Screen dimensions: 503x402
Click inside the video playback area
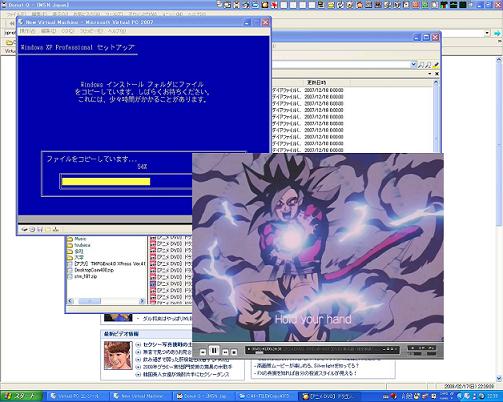click(x=318, y=247)
